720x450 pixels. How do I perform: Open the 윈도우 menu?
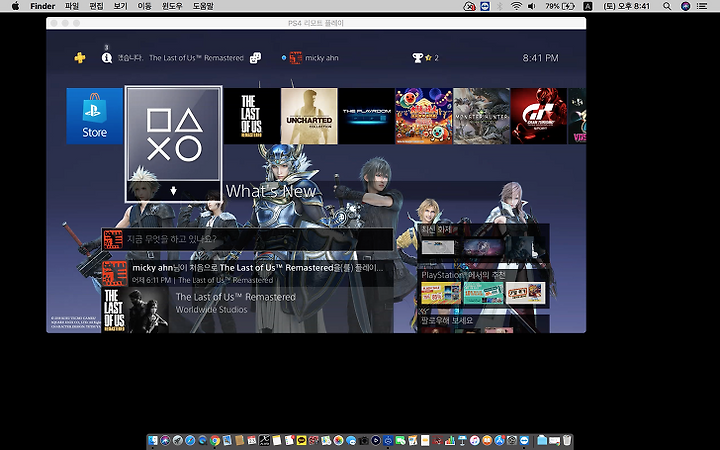pos(172,6)
